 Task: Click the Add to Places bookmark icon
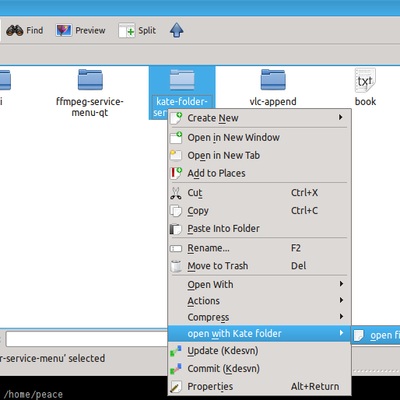[176, 173]
